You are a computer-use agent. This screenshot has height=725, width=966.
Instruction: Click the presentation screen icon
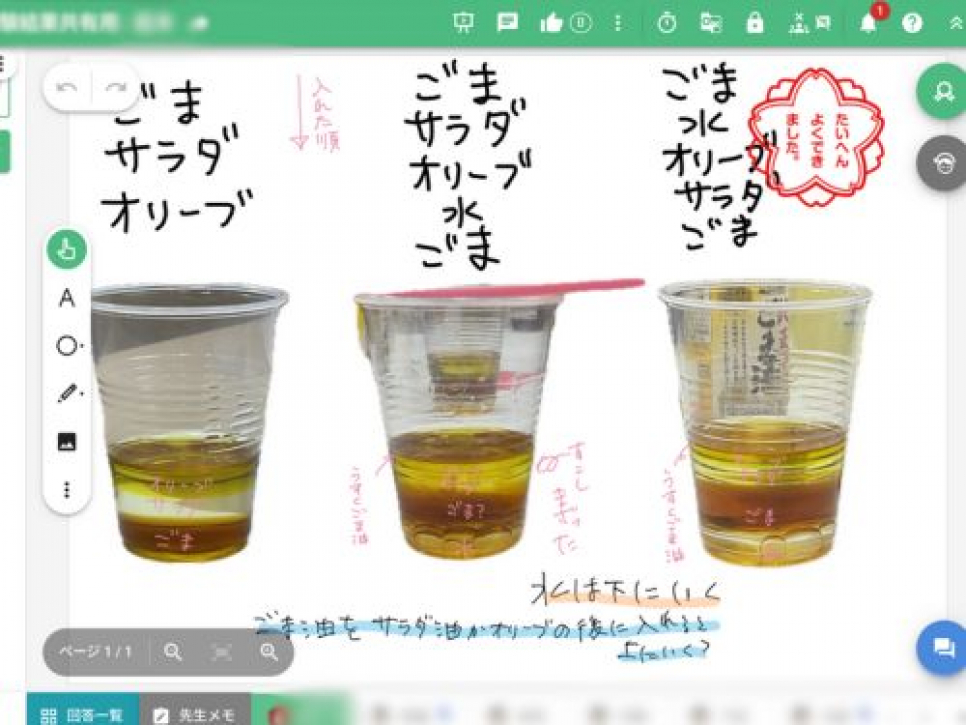click(x=463, y=23)
